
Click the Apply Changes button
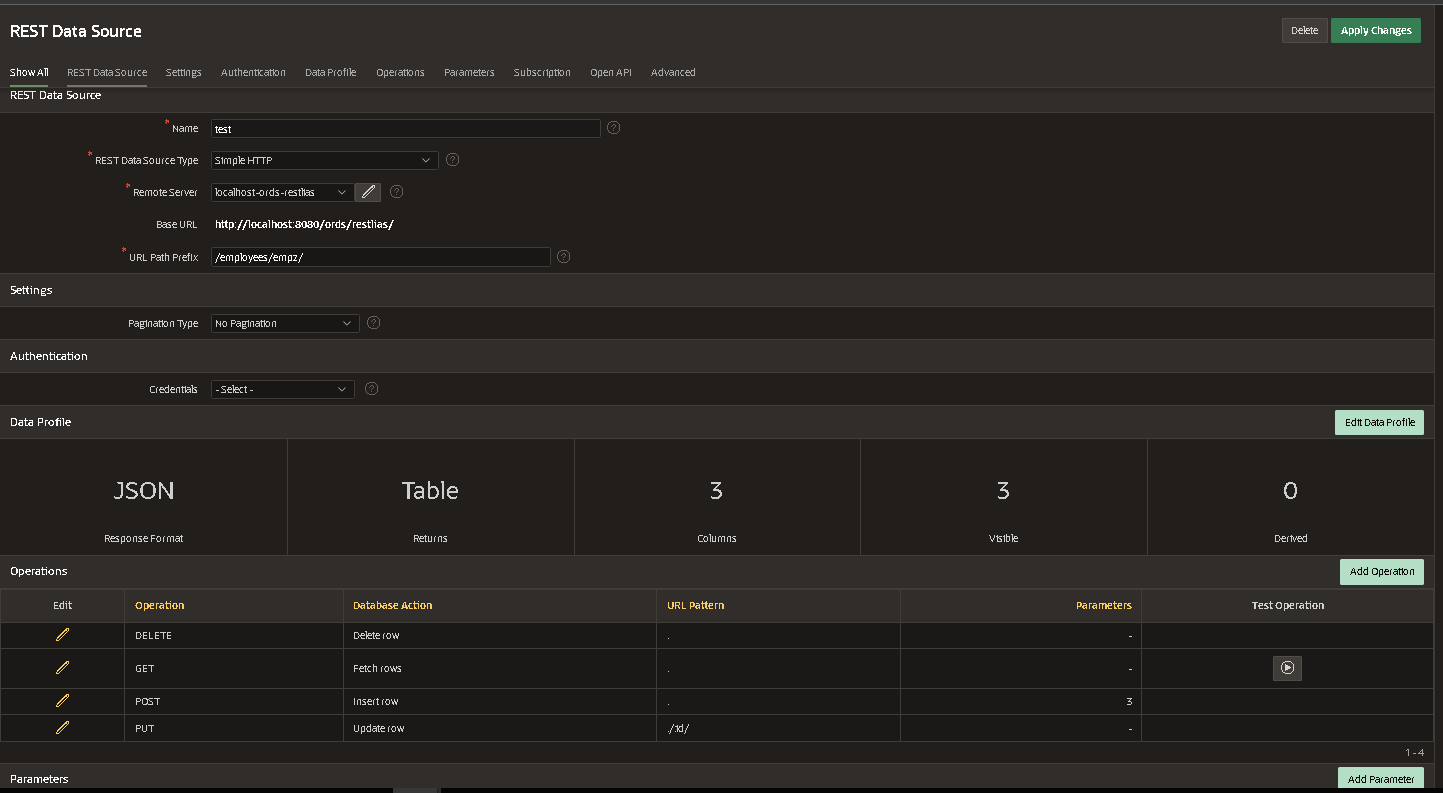pos(1375,30)
